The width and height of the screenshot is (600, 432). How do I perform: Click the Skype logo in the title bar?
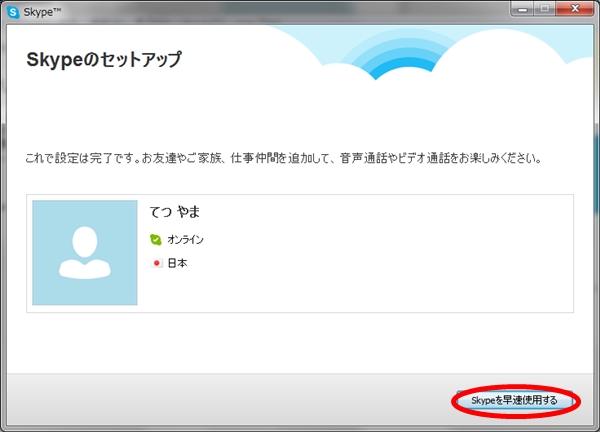point(13,12)
